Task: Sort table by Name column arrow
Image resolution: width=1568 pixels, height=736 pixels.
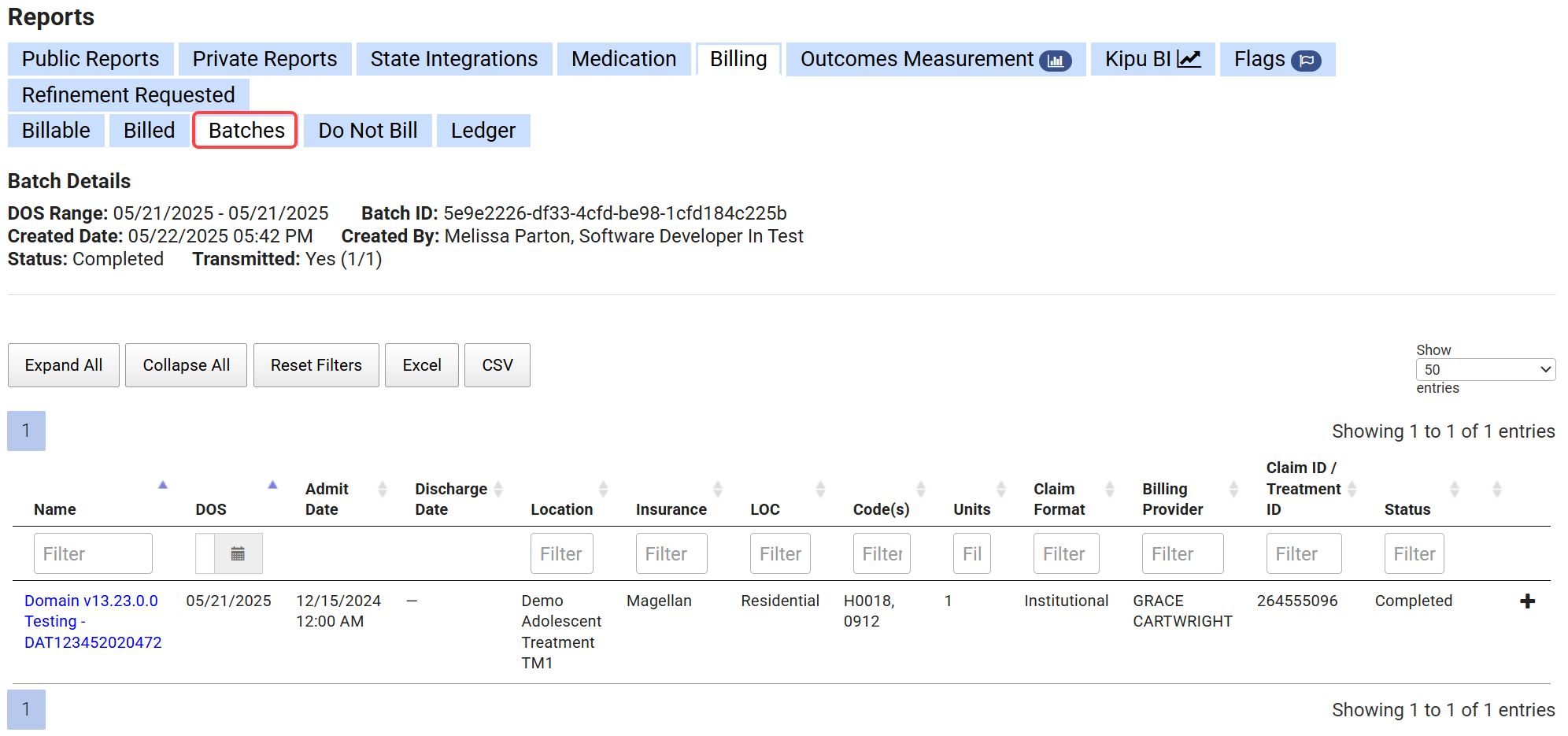Action: (163, 486)
